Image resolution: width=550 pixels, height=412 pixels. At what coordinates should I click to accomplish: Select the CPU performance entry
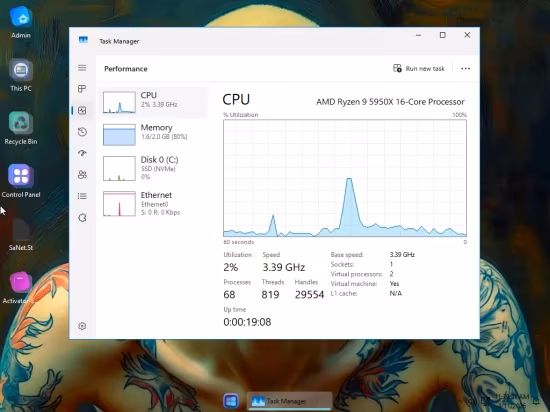[154, 102]
